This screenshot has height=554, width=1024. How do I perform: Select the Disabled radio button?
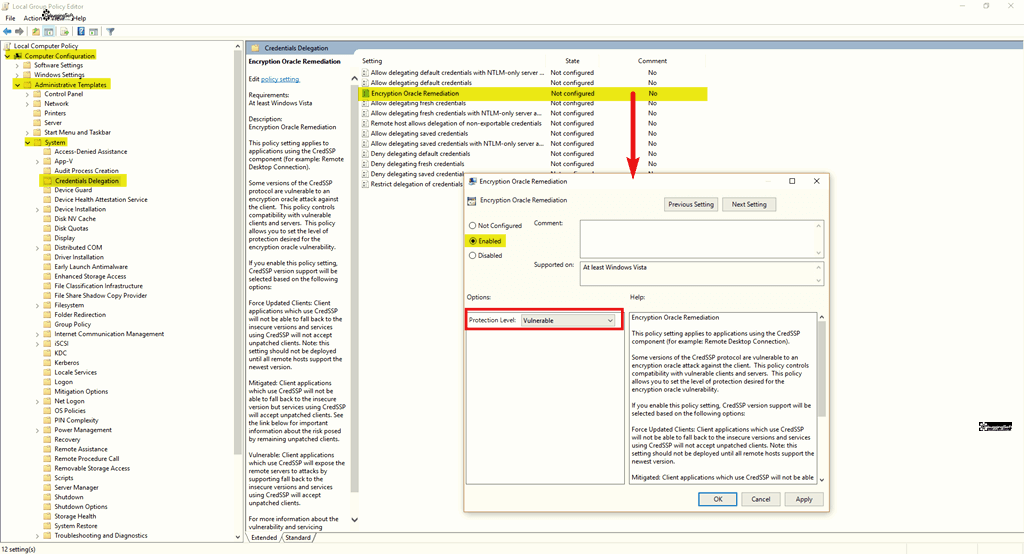[473, 255]
